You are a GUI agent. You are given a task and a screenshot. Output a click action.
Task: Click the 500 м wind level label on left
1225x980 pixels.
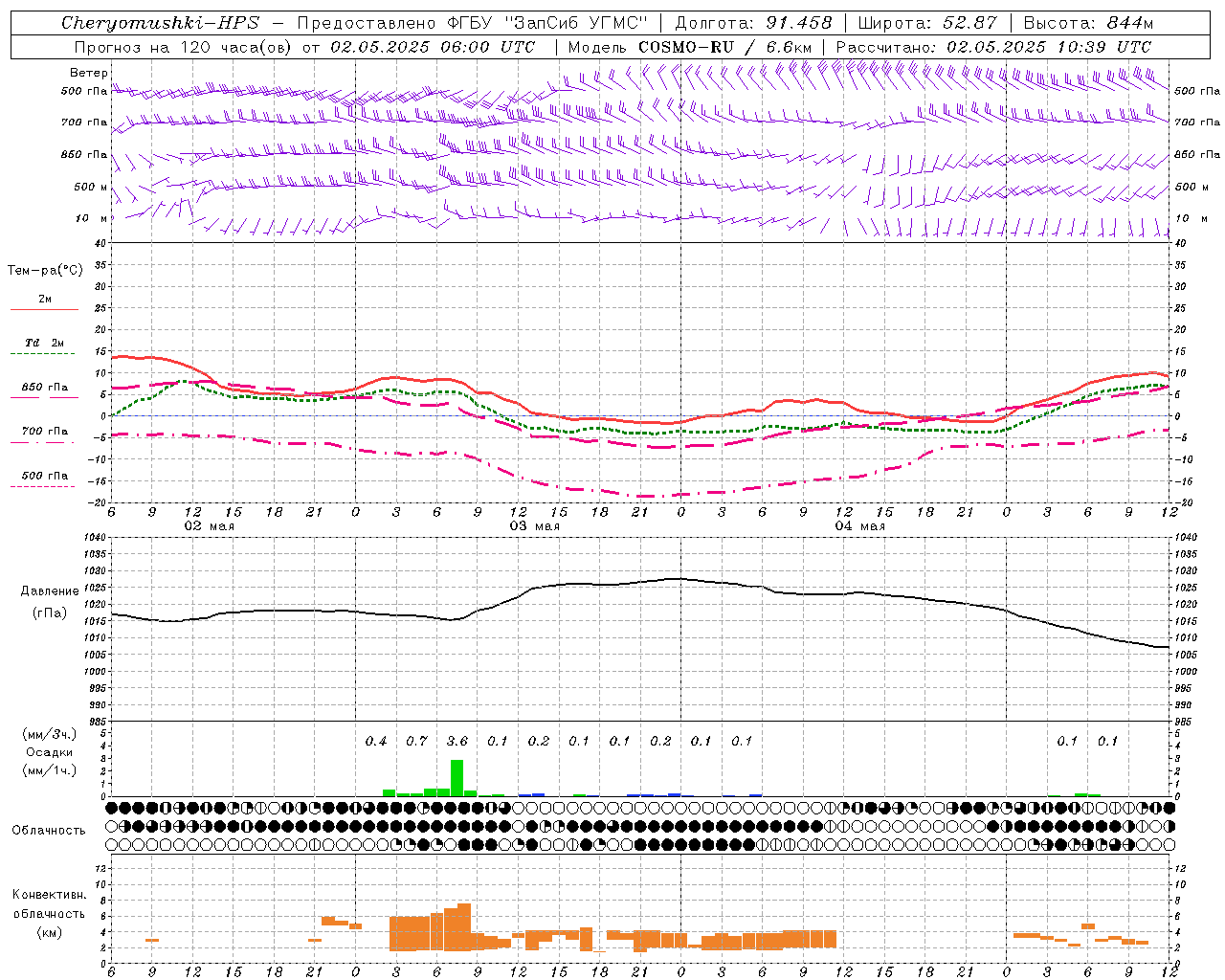pos(91,187)
